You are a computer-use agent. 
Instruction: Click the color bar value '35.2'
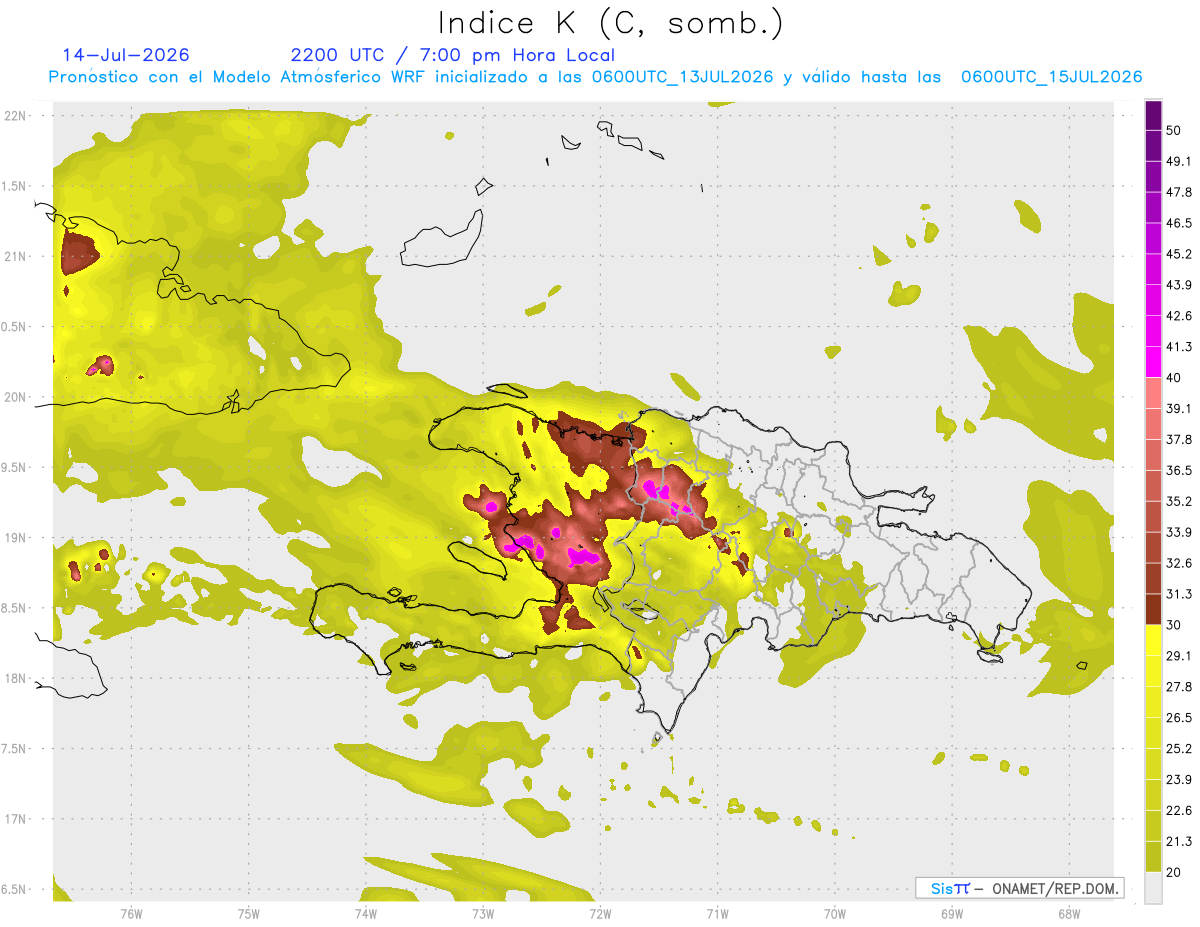pyautogui.click(x=1180, y=501)
